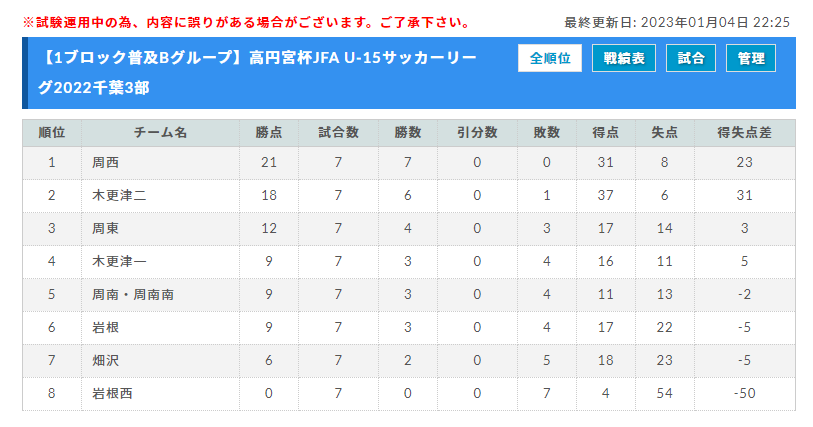Select the 周東 team row
This screenshot has height=427, width=813.
point(409,229)
